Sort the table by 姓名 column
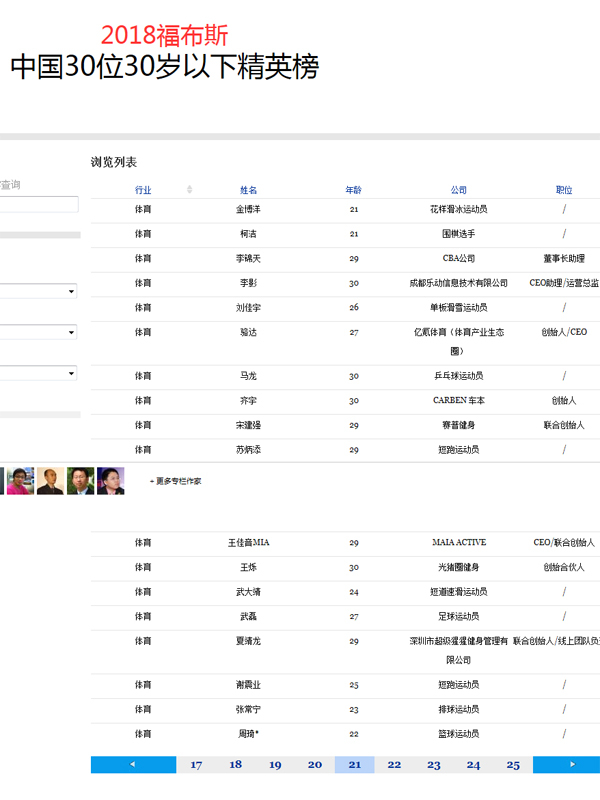This screenshot has width=600, height=800. point(248,190)
